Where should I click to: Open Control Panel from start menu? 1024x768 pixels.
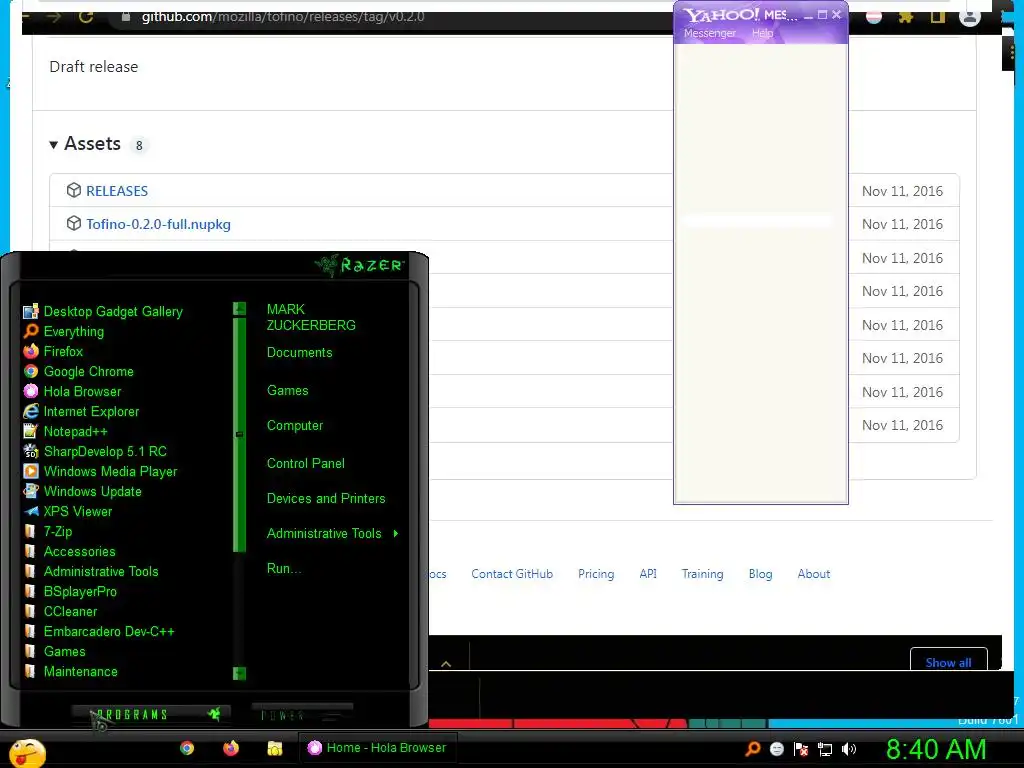pyautogui.click(x=306, y=464)
